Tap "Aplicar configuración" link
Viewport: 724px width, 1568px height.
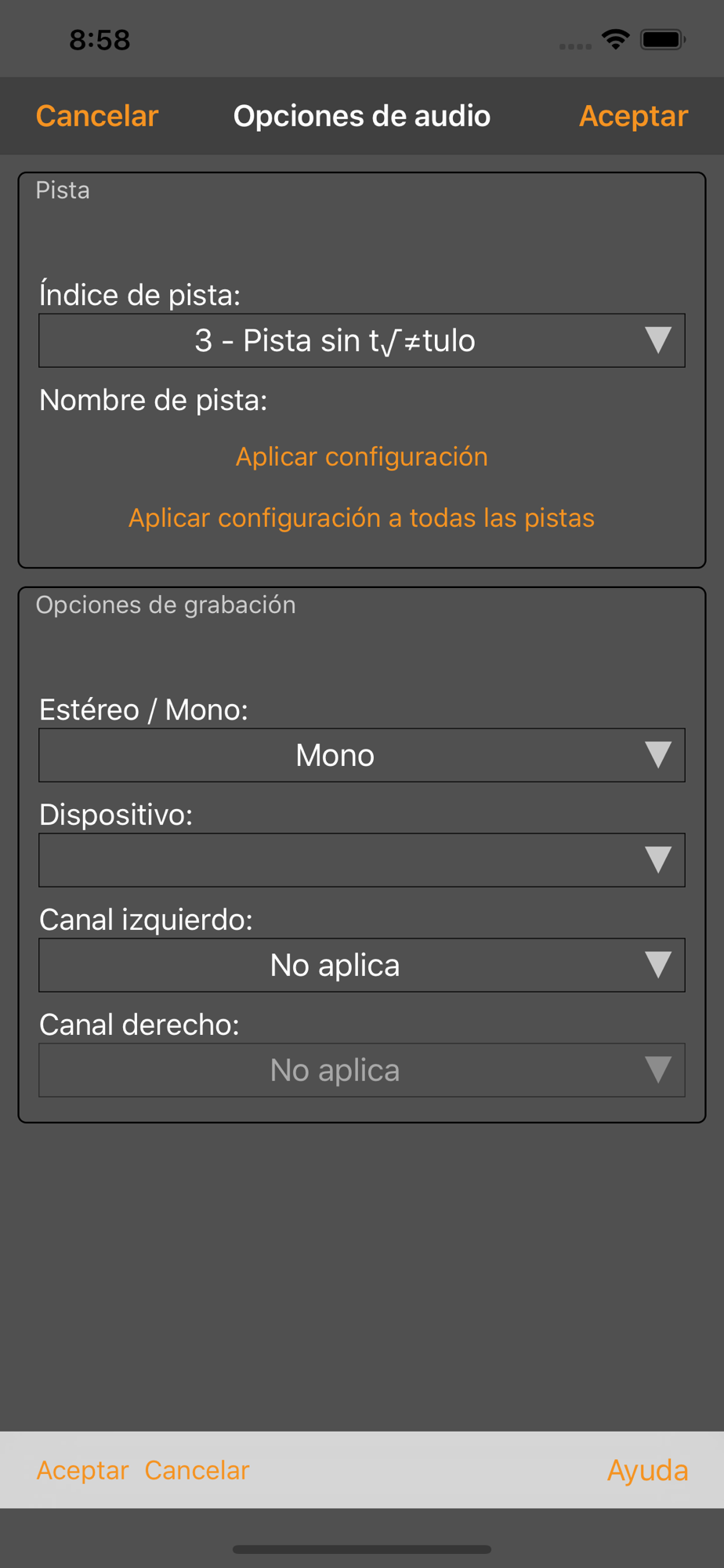[x=362, y=456]
